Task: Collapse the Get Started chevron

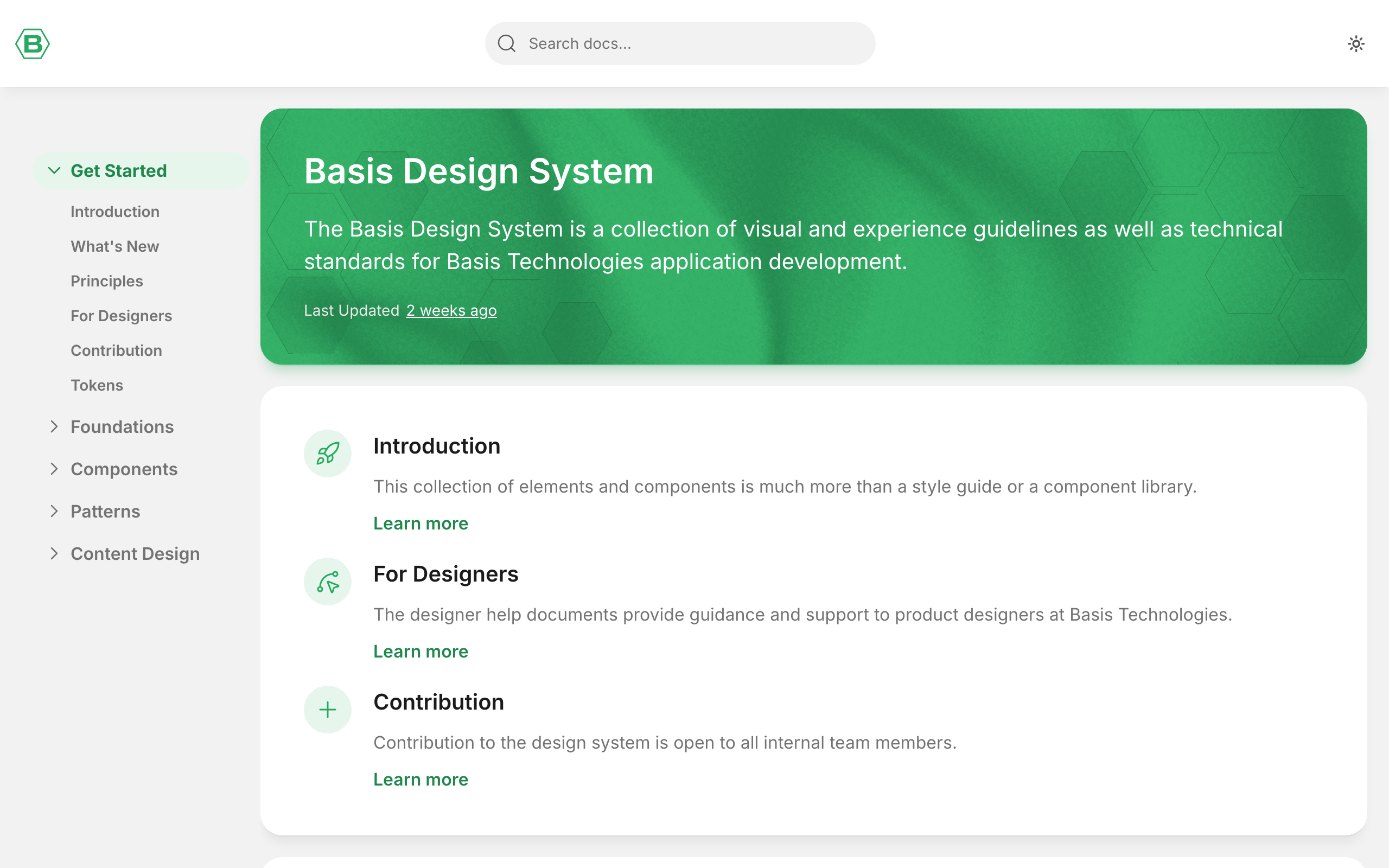Action: pyautogui.click(x=54, y=170)
